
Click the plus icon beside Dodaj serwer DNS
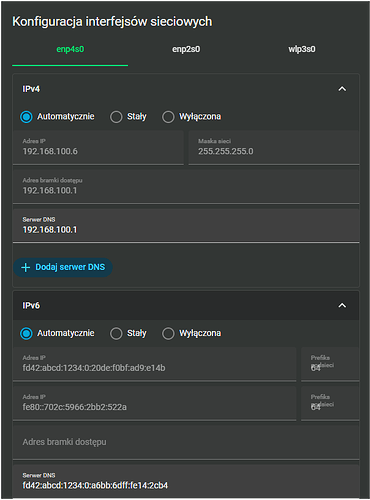25,267
